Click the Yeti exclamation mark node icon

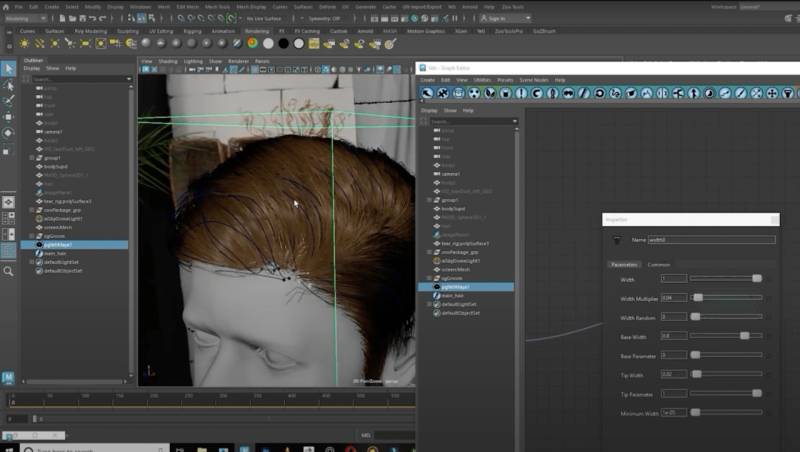tap(521, 93)
